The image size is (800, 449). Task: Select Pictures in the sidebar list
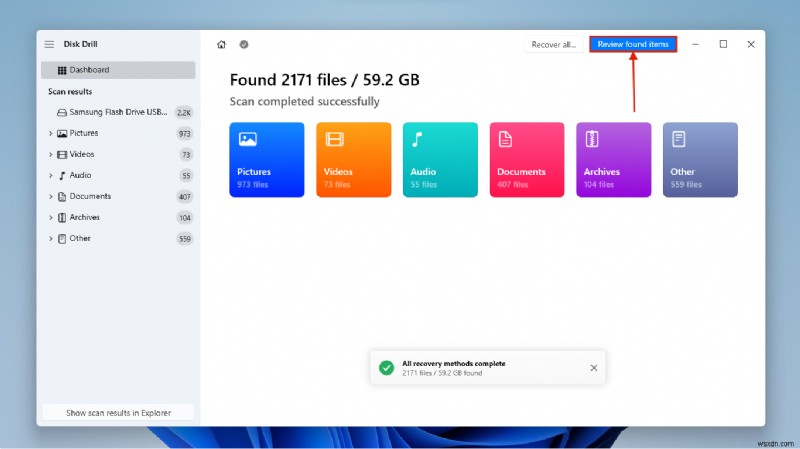pos(118,133)
